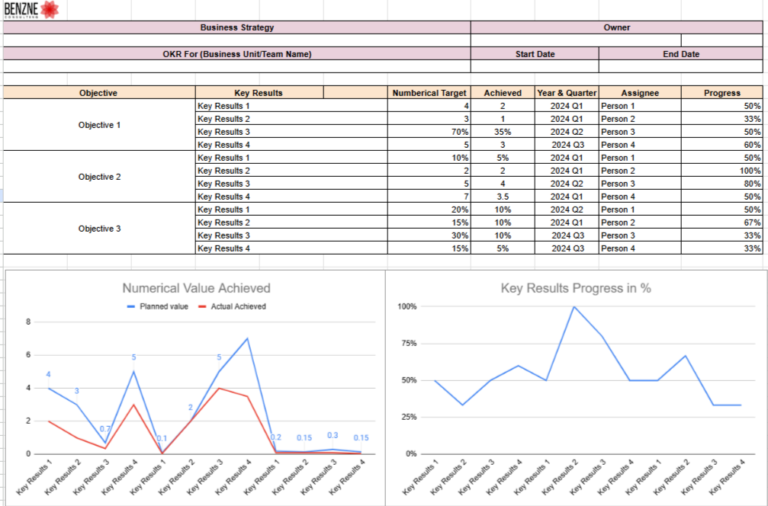The image size is (768, 506).
Task: Select the merged Objective 3 cell
Action: click(99, 229)
